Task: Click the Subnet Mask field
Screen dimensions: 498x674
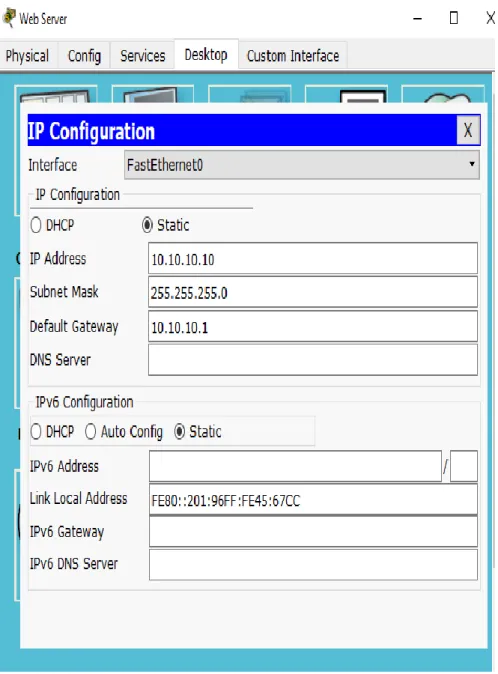Action: (x=313, y=292)
